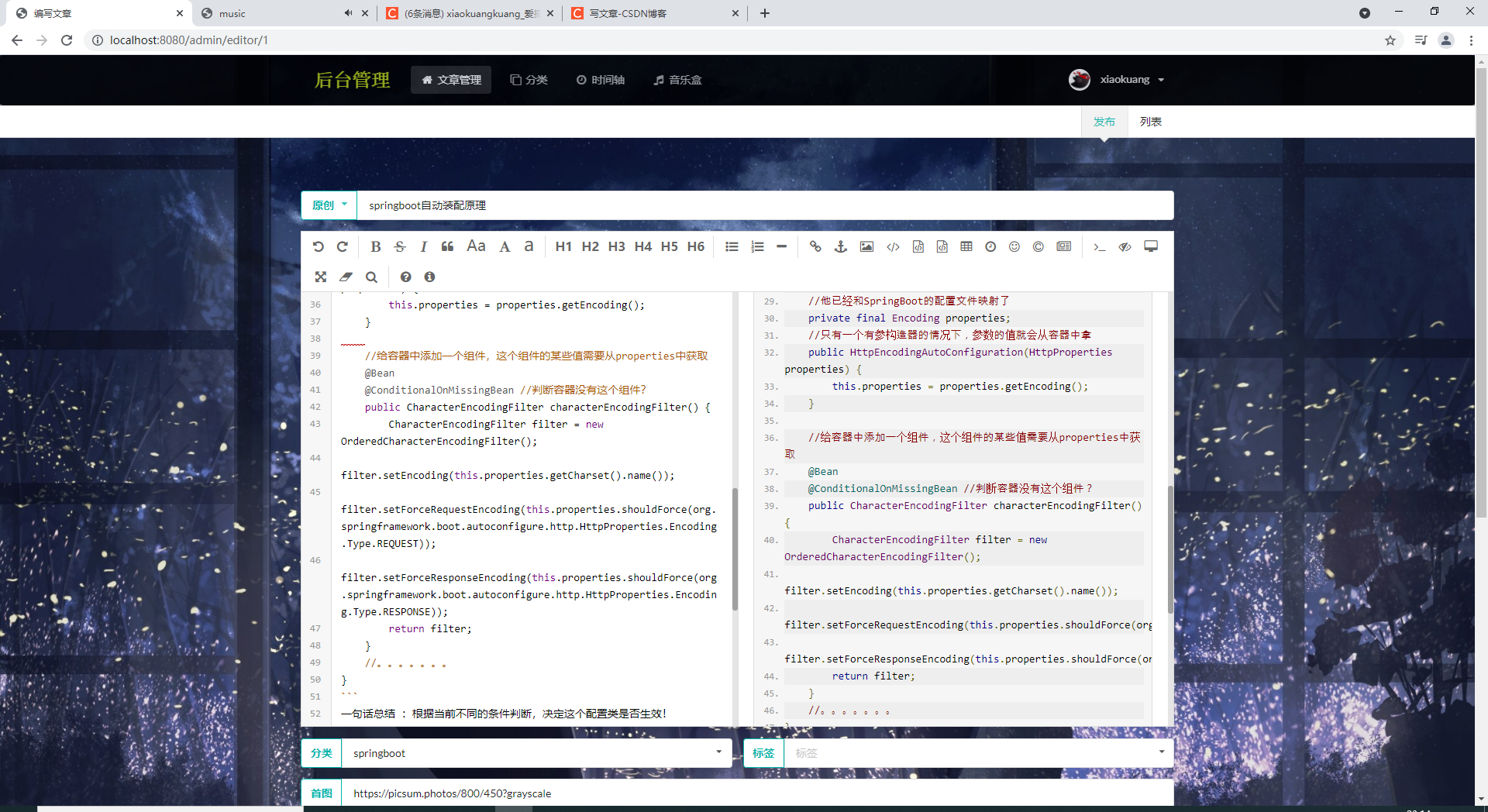Bookmark this page with star
This screenshot has width=1488, height=812.
(1390, 40)
